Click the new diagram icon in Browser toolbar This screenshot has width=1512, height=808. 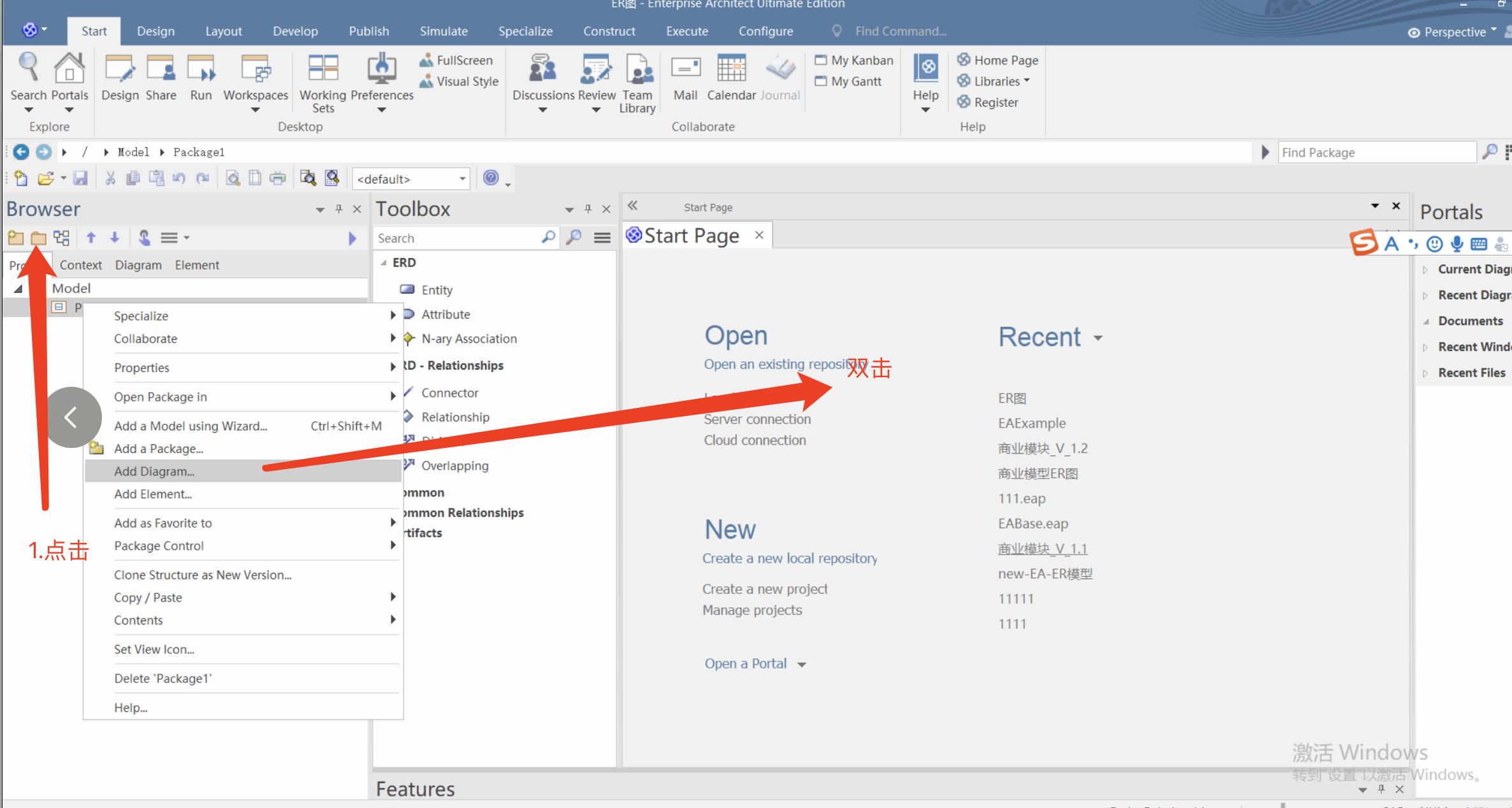coord(62,238)
